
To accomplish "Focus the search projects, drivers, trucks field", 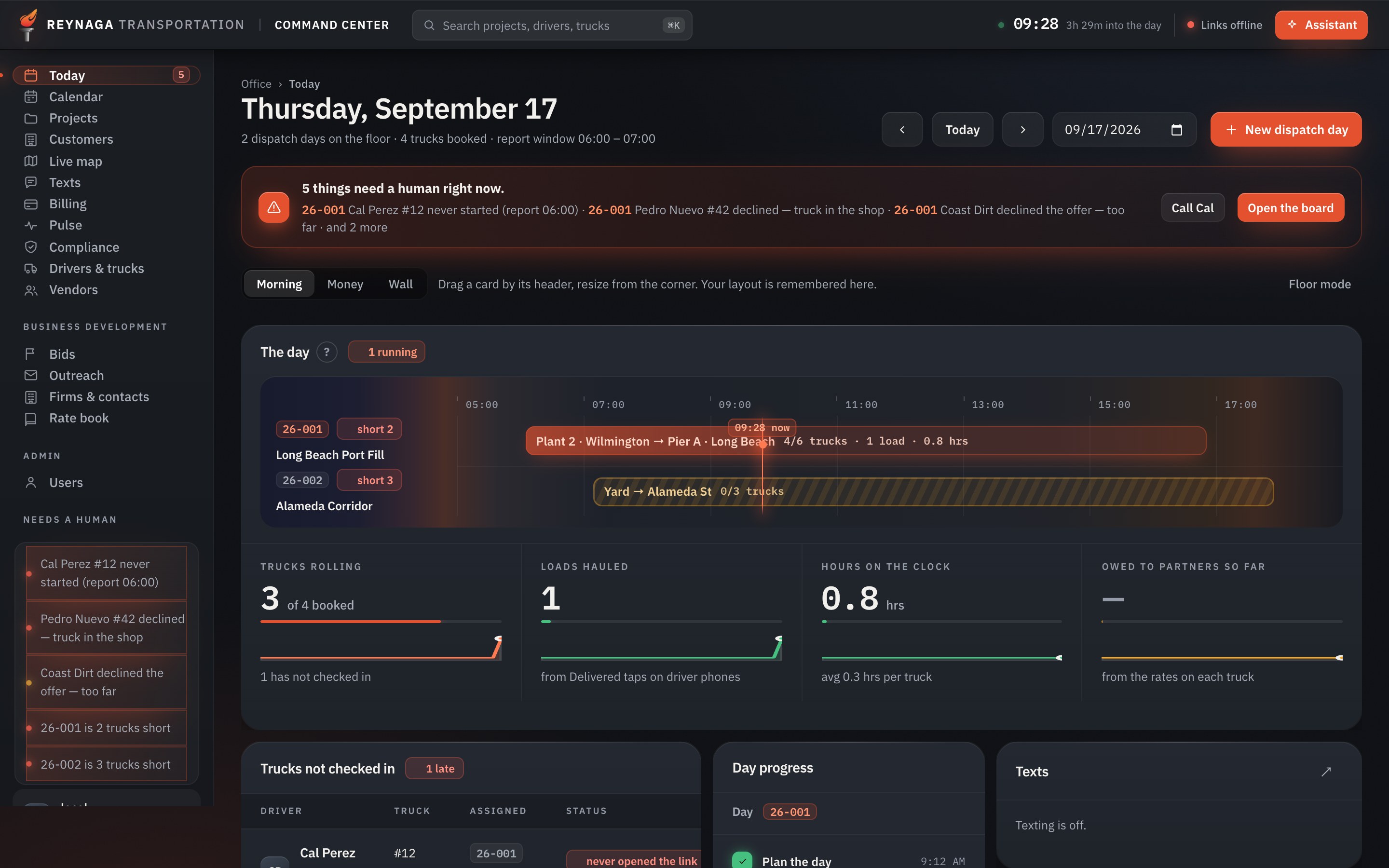I will click(x=552, y=25).
